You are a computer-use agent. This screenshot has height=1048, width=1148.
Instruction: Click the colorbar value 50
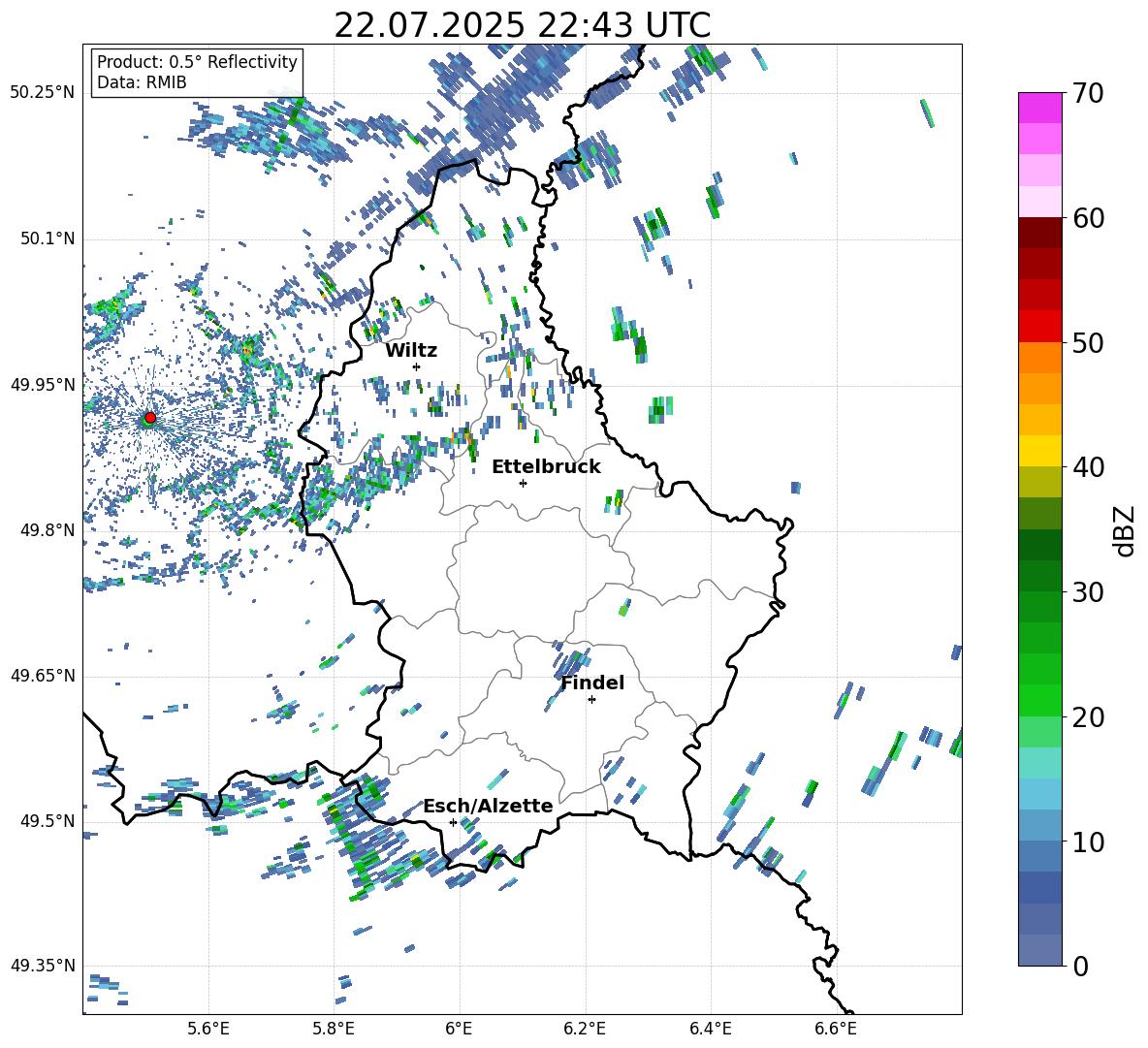coord(1088,342)
